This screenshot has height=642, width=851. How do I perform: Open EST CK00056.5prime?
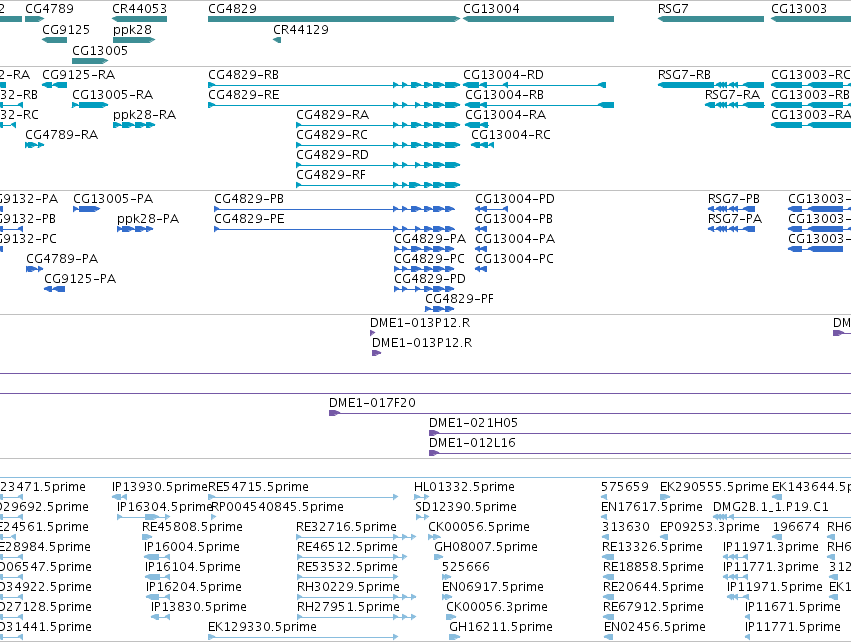pyautogui.click(x=479, y=527)
